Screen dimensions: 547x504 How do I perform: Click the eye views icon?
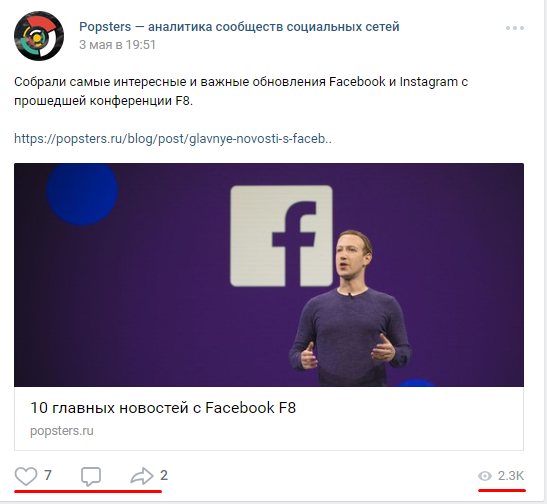[x=485, y=476]
